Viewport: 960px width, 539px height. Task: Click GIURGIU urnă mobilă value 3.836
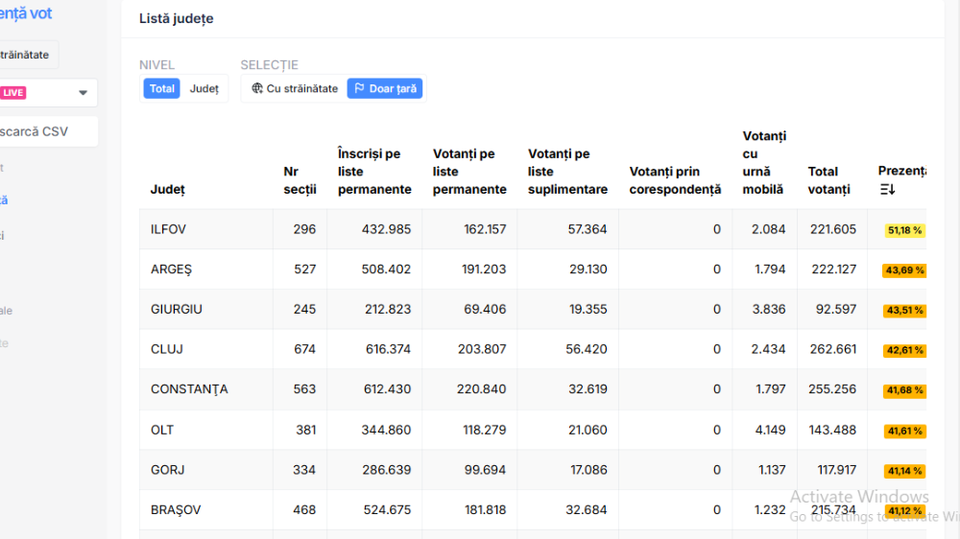pos(769,309)
